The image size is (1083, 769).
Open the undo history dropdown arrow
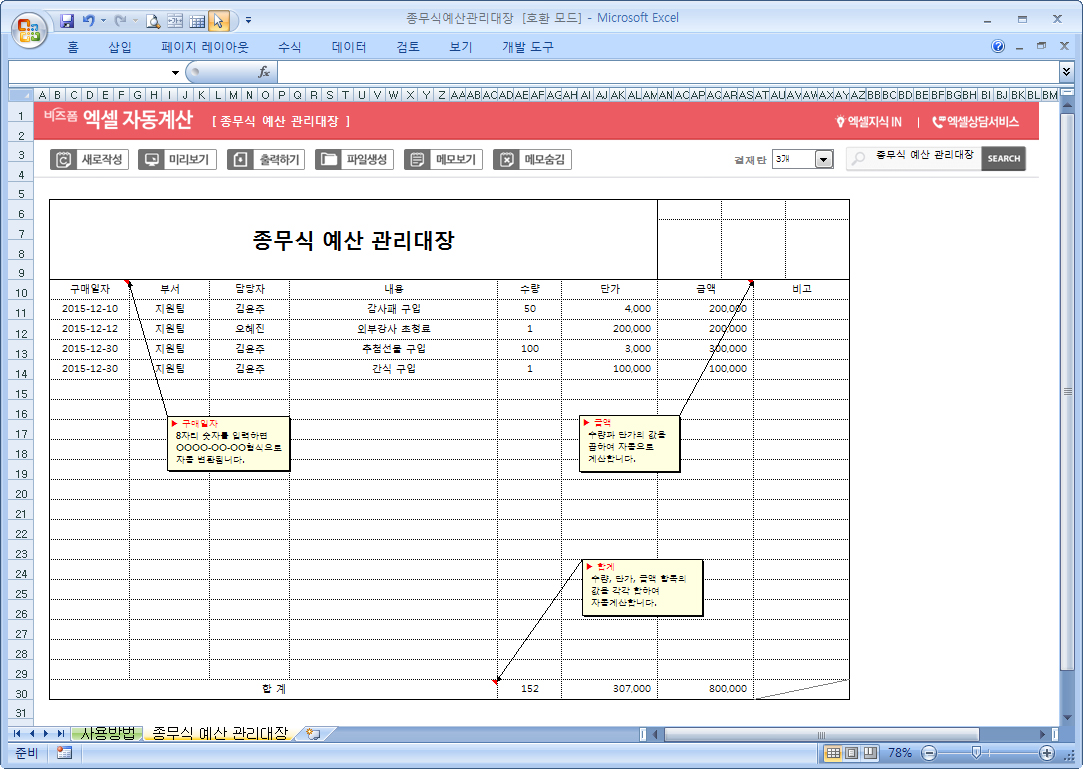[x=104, y=21]
